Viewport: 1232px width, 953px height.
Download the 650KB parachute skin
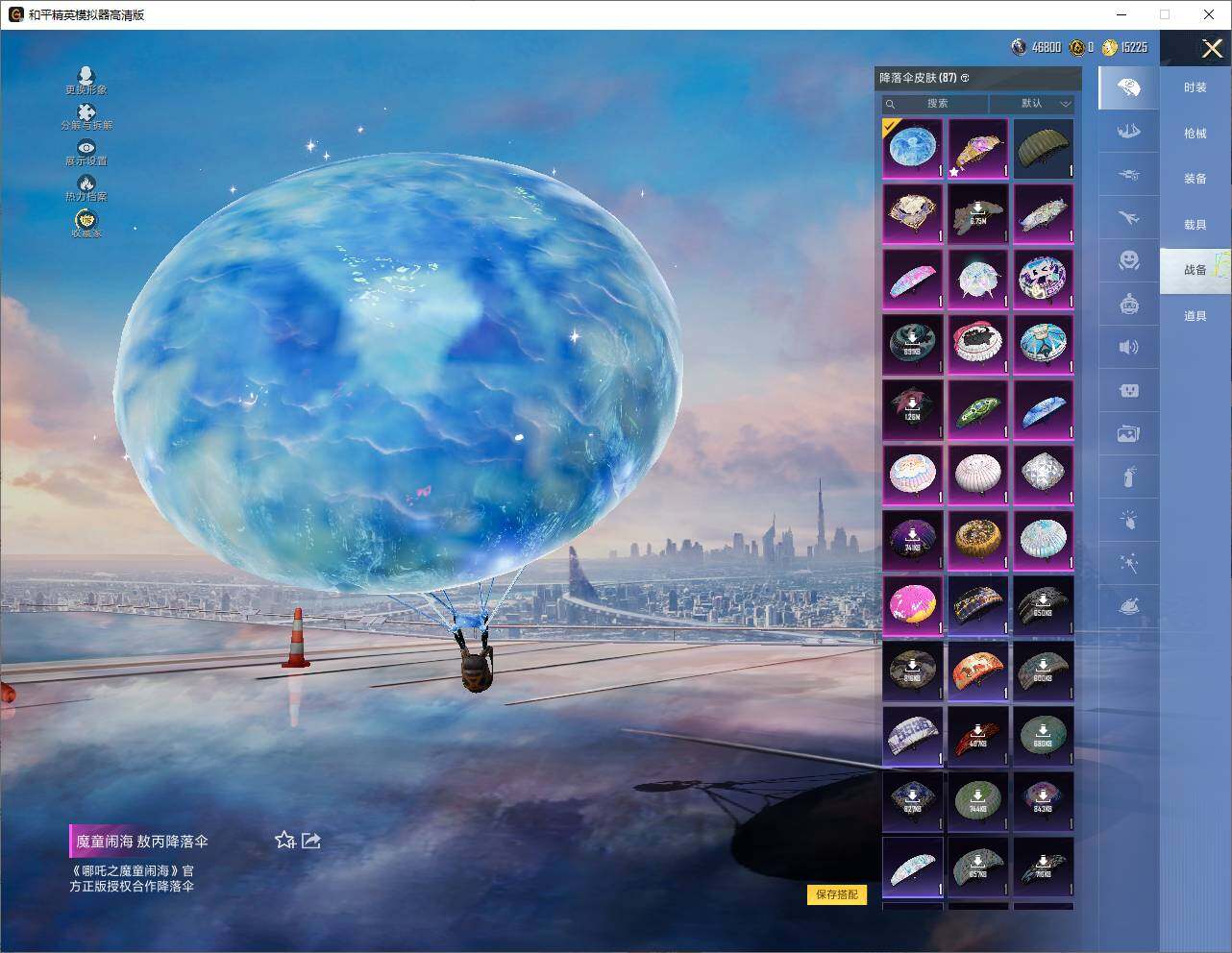point(1044,606)
